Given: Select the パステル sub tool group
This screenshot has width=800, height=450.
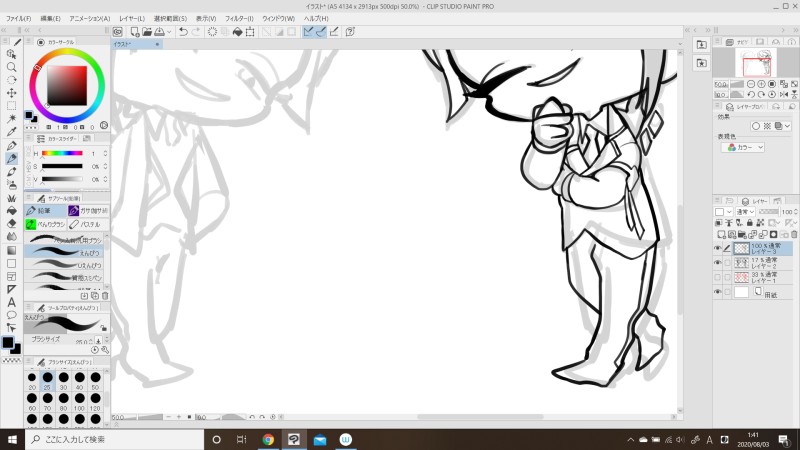Looking at the screenshot, I should pos(88,224).
